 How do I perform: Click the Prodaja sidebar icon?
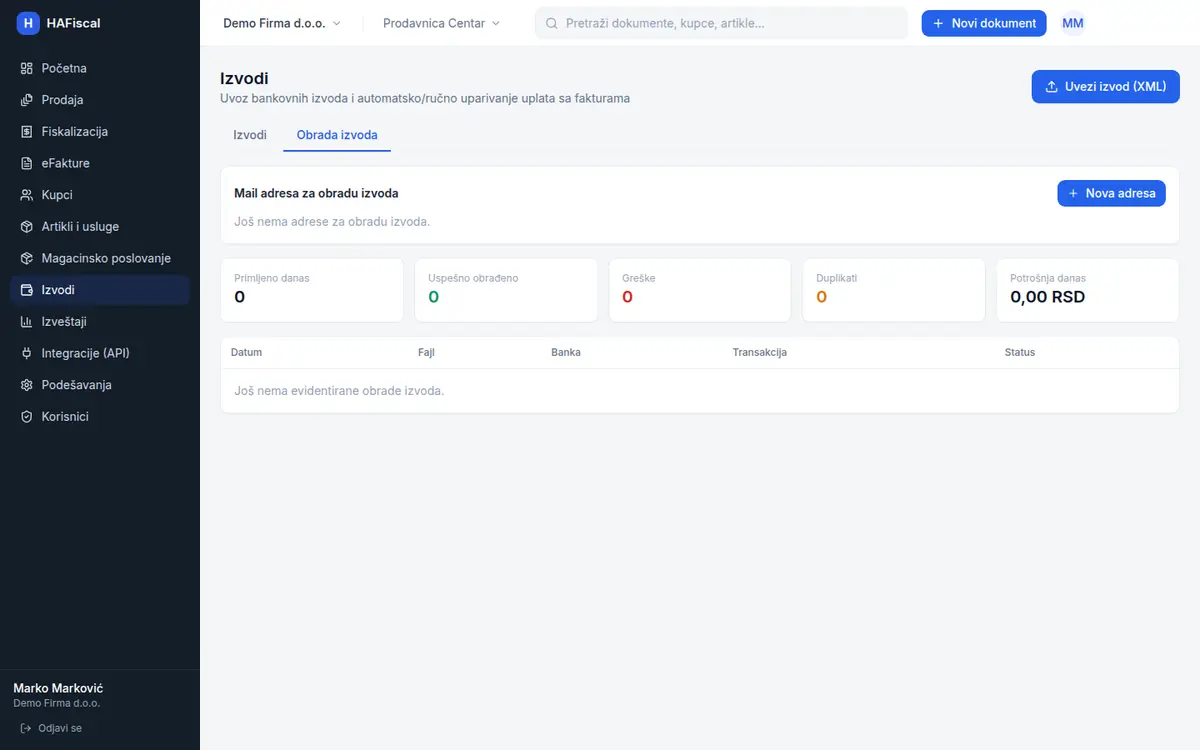point(27,100)
